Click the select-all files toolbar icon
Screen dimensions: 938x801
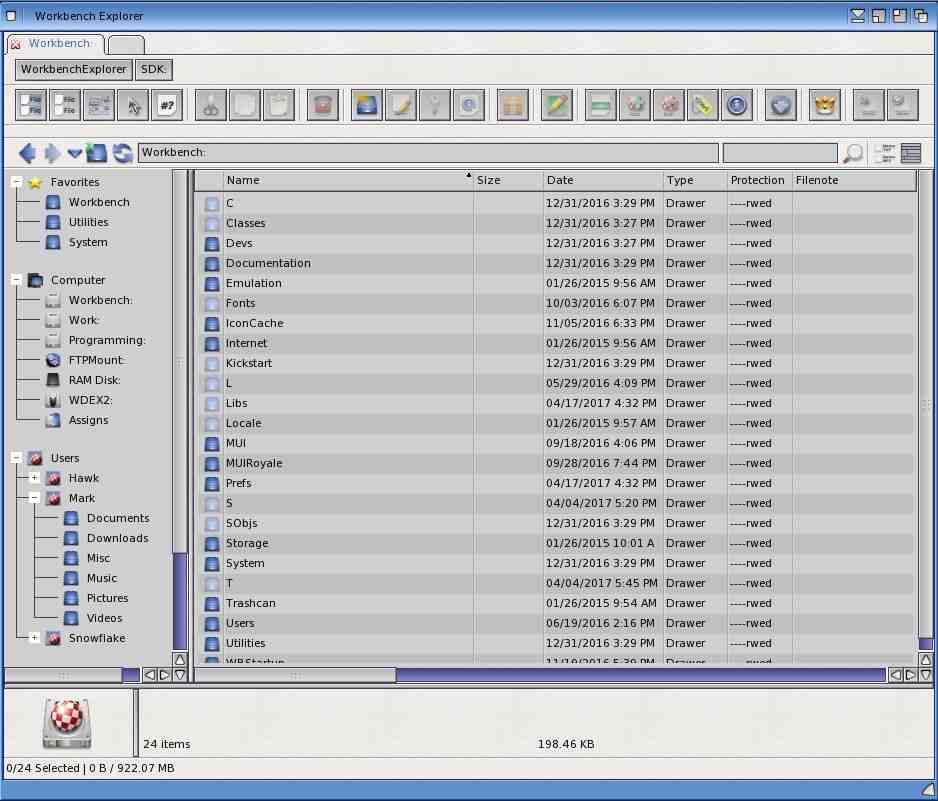(x=31, y=105)
